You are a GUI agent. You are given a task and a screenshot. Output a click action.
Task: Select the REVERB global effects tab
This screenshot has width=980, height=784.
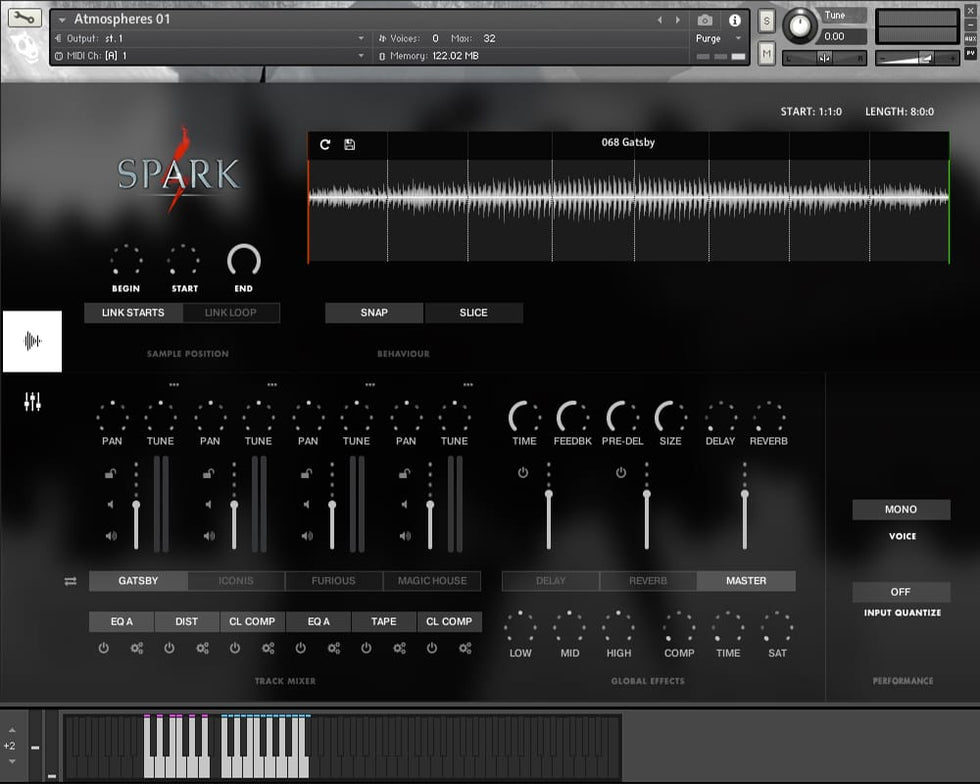[648, 581]
